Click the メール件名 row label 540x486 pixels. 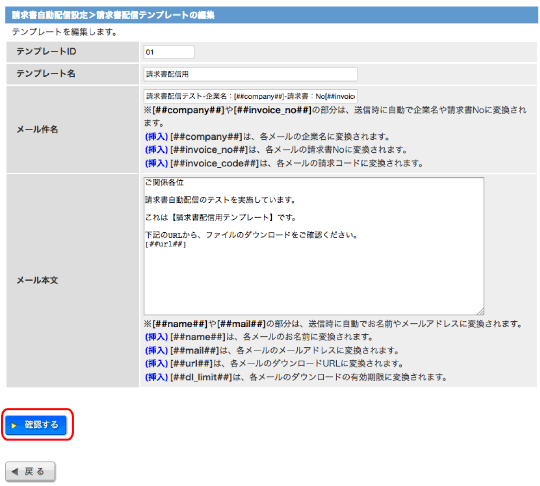point(37,130)
